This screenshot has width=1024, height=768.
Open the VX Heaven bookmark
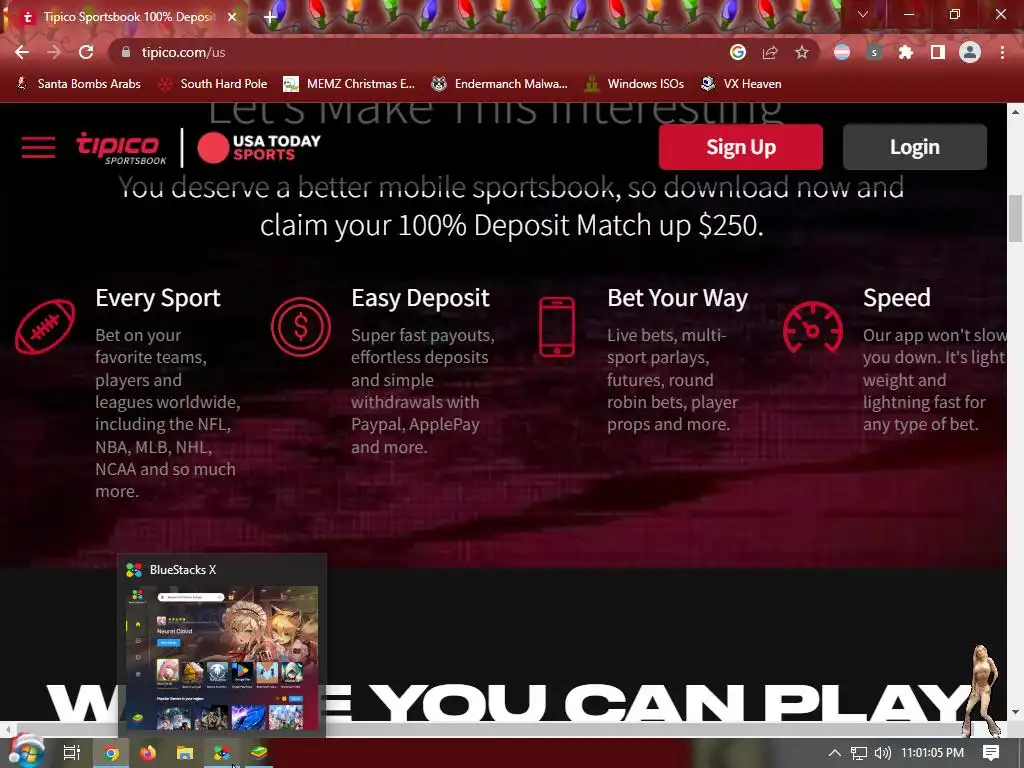tap(741, 84)
